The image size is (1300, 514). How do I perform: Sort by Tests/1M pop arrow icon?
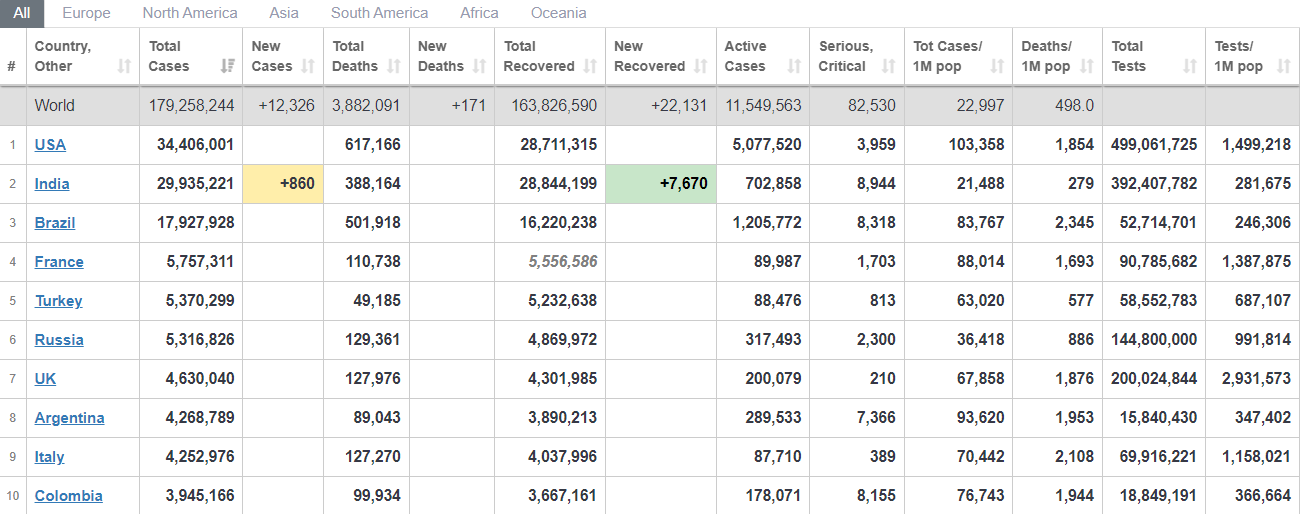coord(1283,66)
